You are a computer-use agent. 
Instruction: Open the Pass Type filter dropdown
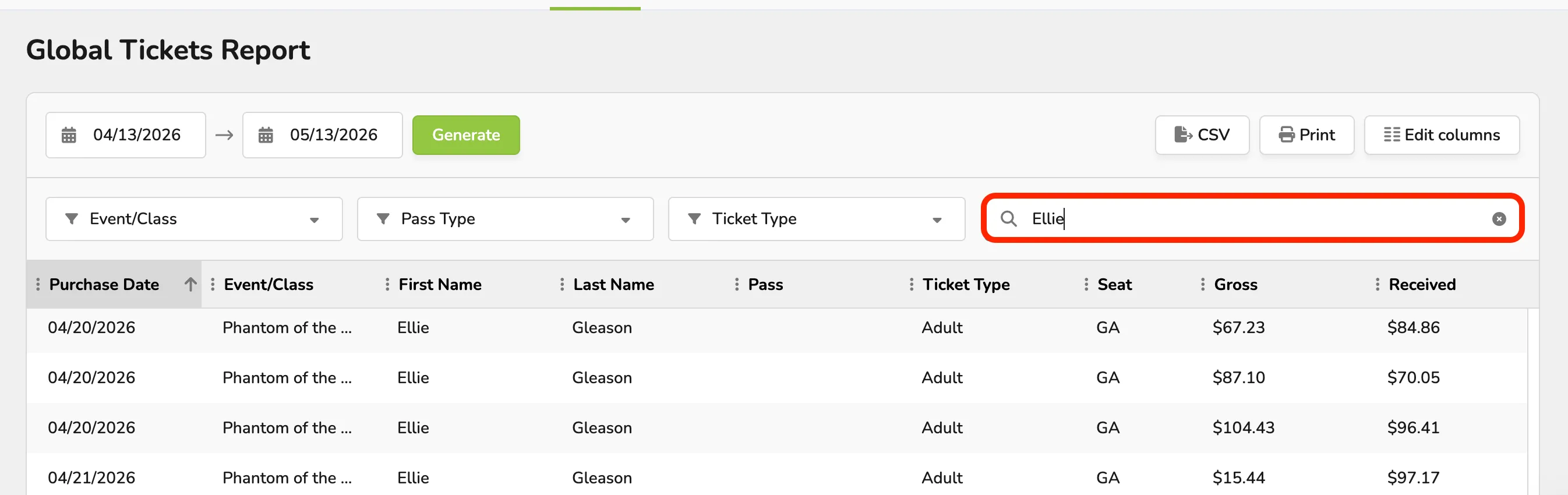[x=505, y=219]
